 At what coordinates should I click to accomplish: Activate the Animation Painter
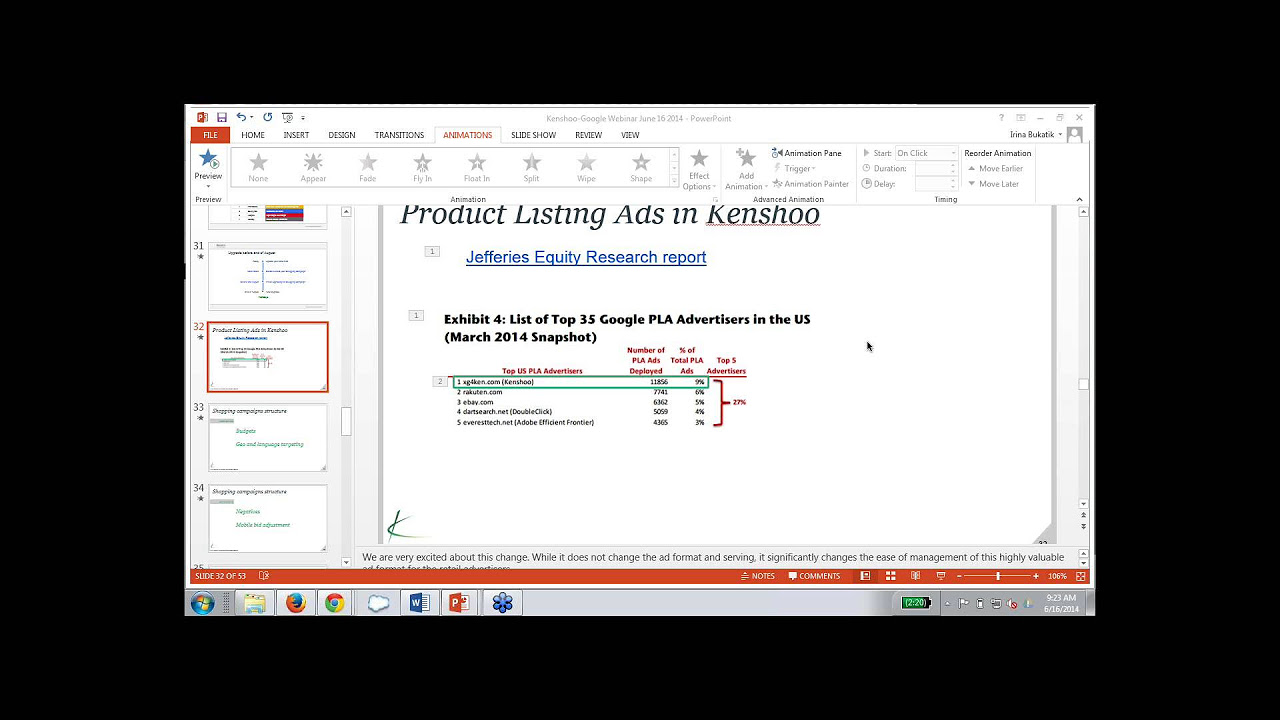pyautogui.click(x=810, y=184)
